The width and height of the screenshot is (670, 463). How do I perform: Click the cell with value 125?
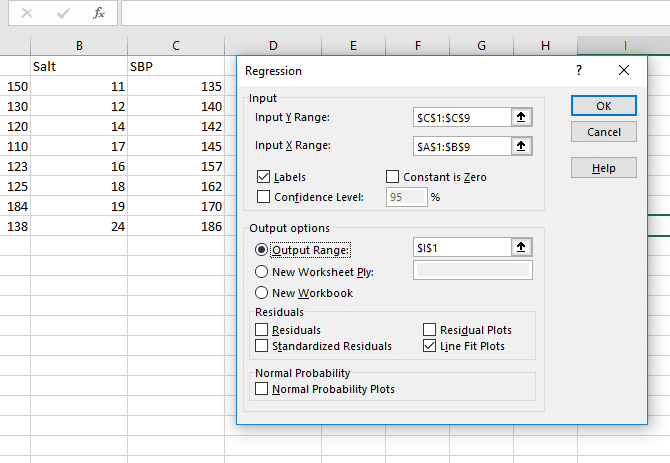pos(15,186)
